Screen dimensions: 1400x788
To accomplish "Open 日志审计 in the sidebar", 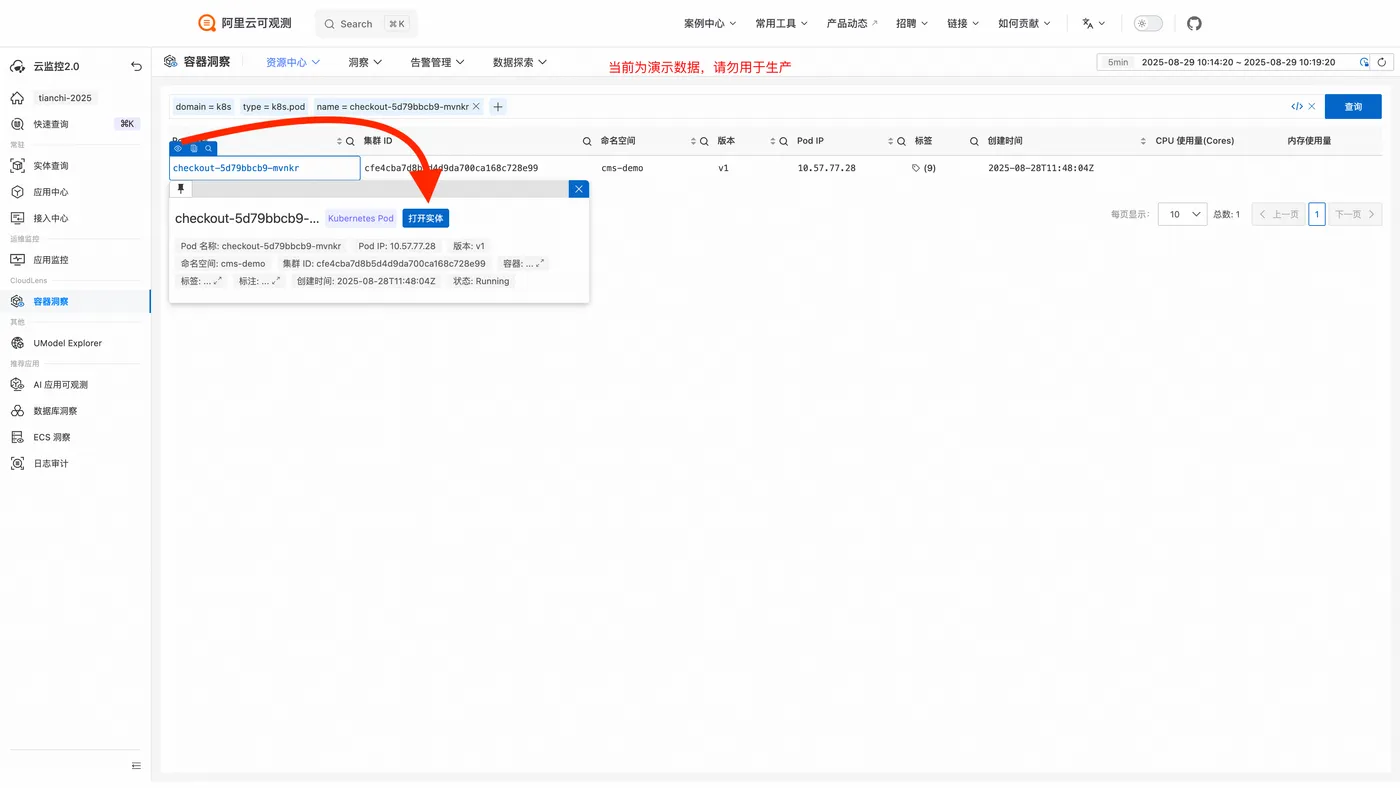I will 51,463.
